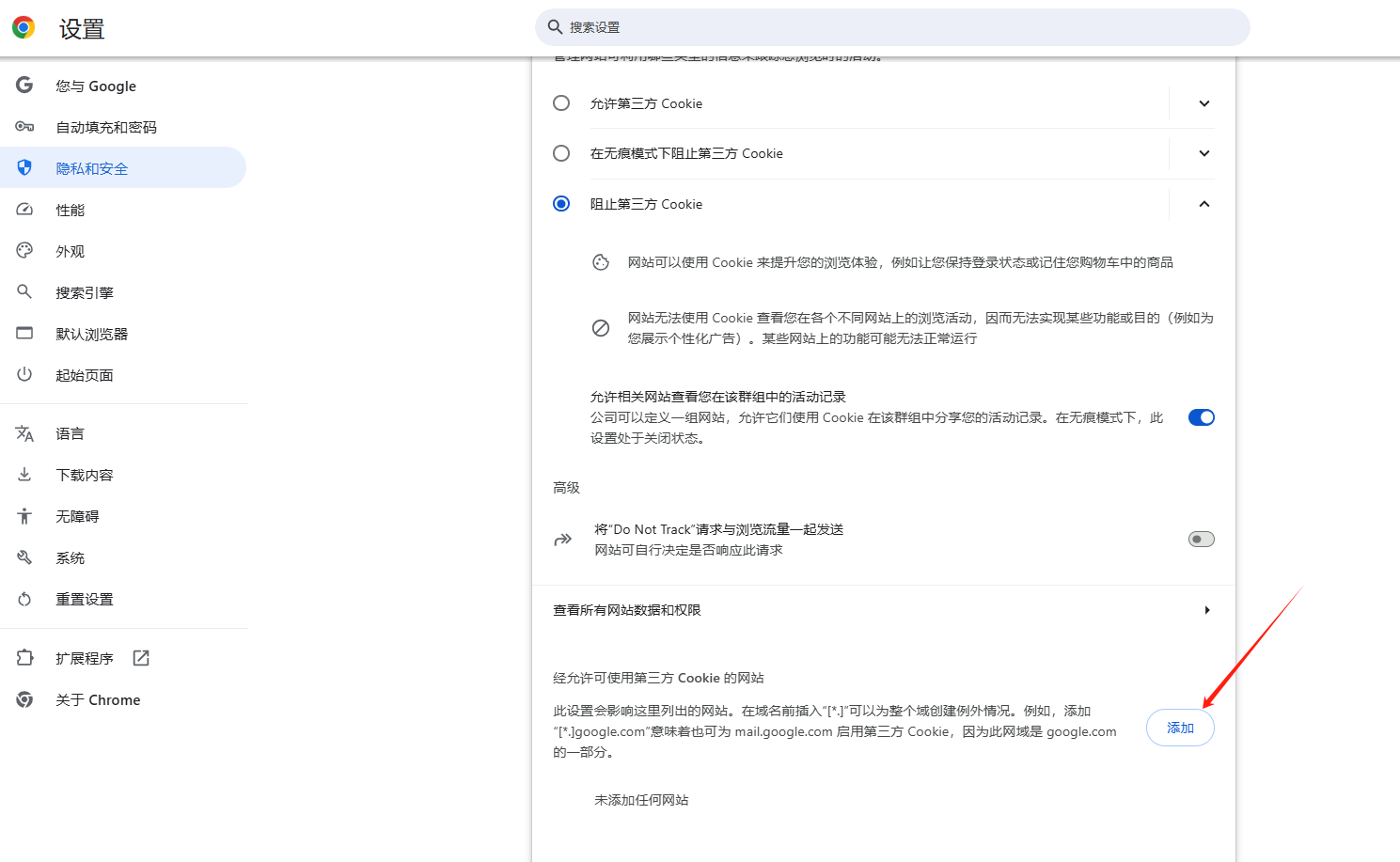The image size is (1400, 862).
Task: Click 网站可自行决定是否响应此请求 text
Action: click(688, 550)
